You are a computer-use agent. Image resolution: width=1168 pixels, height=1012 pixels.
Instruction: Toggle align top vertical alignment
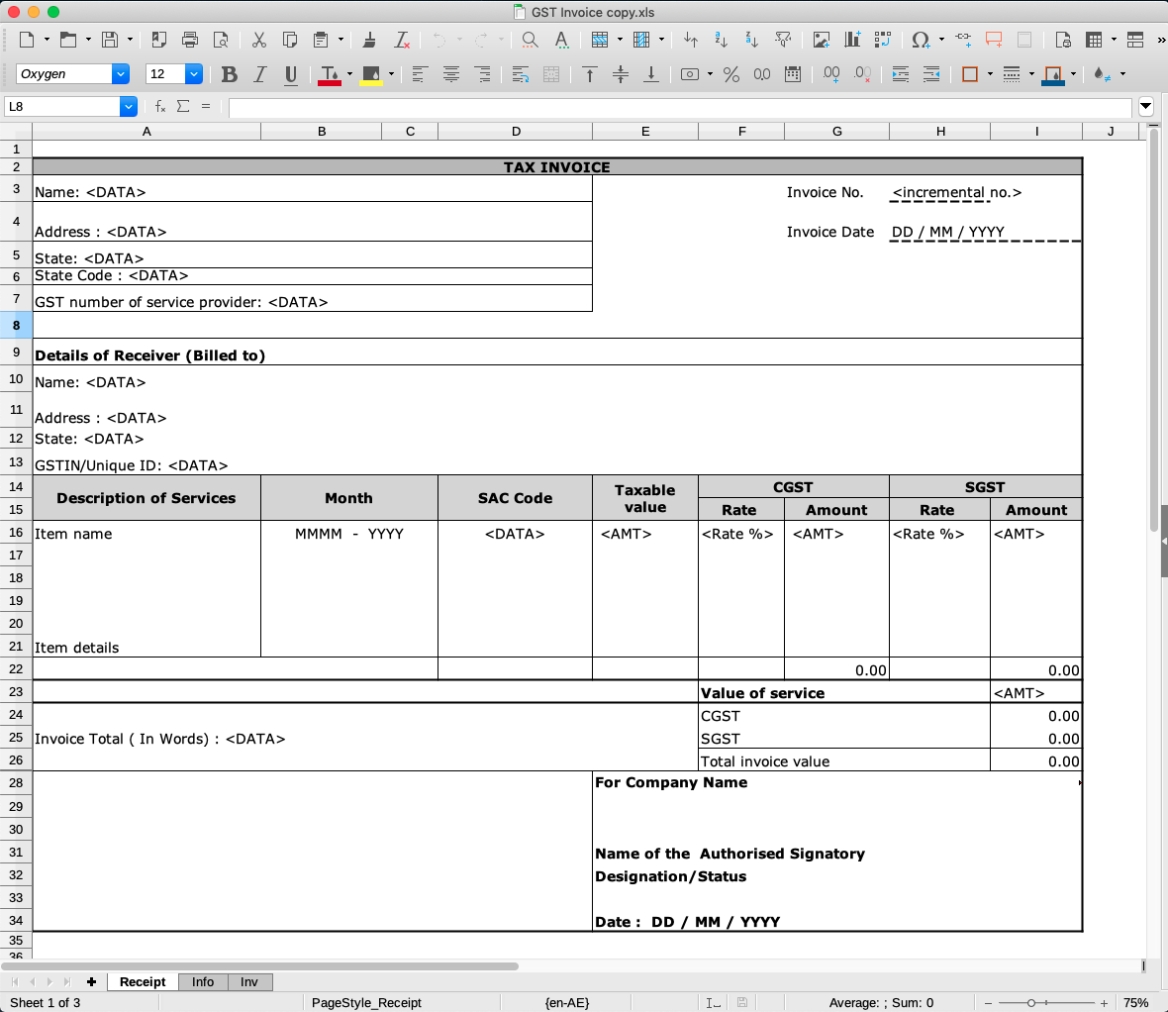point(589,74)
